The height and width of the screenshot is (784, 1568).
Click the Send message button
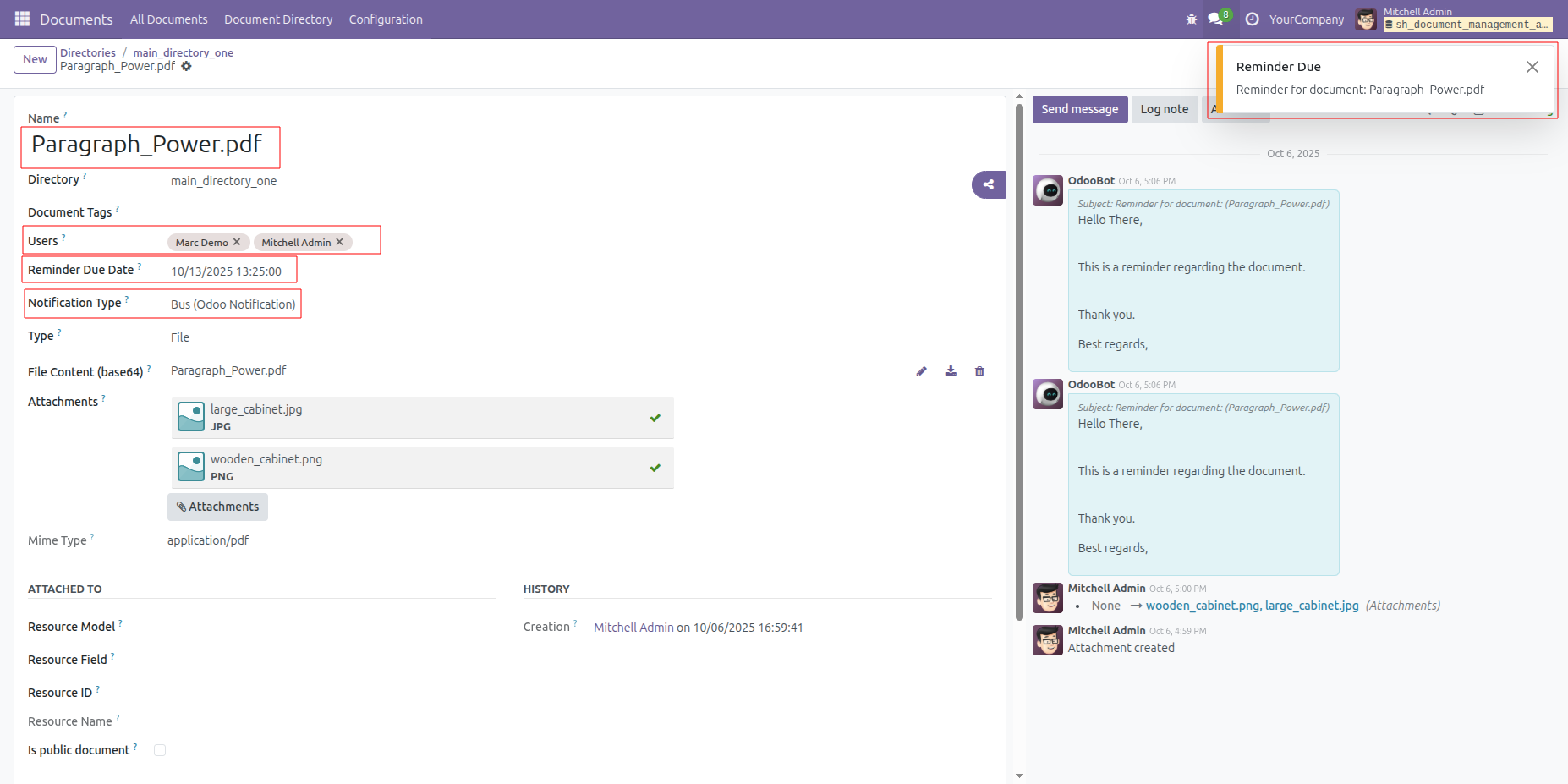(x=1080, y=109)
